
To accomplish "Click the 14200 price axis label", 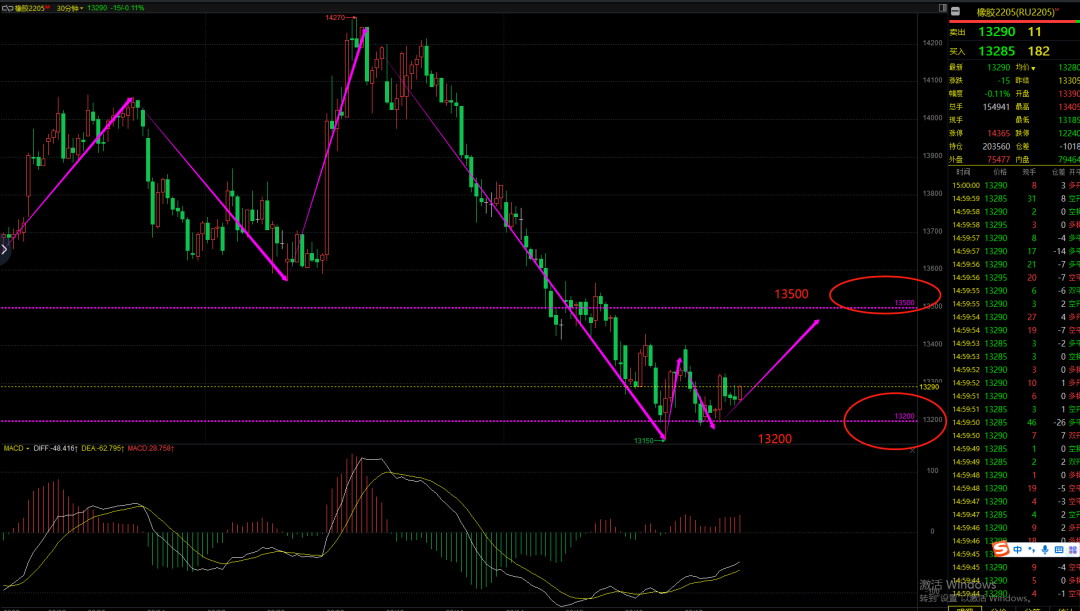I will coord(933,43).
